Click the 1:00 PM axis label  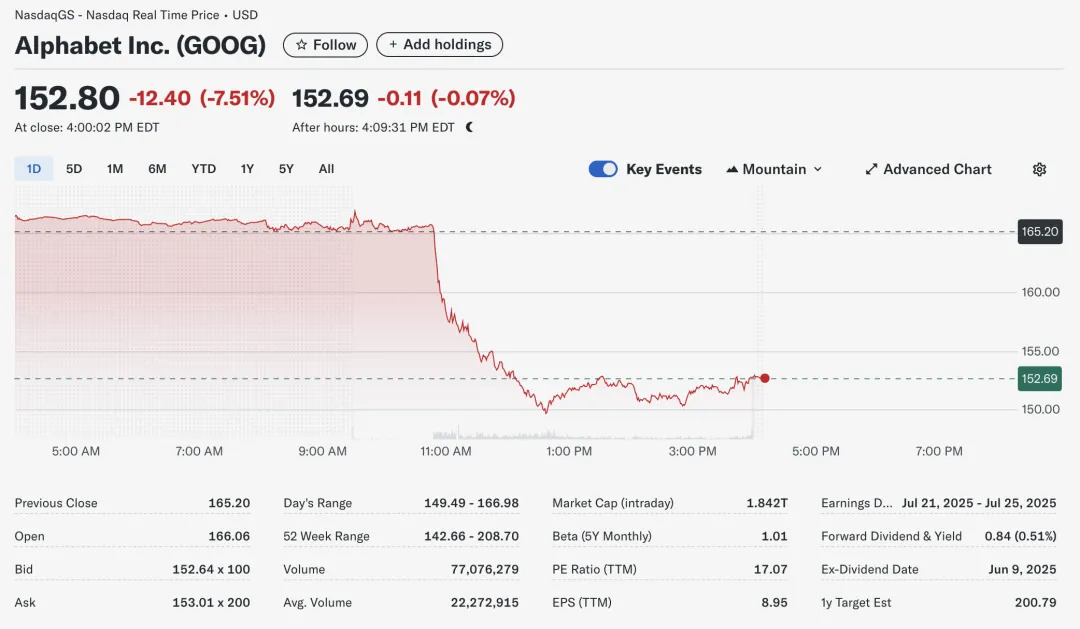(x=569, y=451)
